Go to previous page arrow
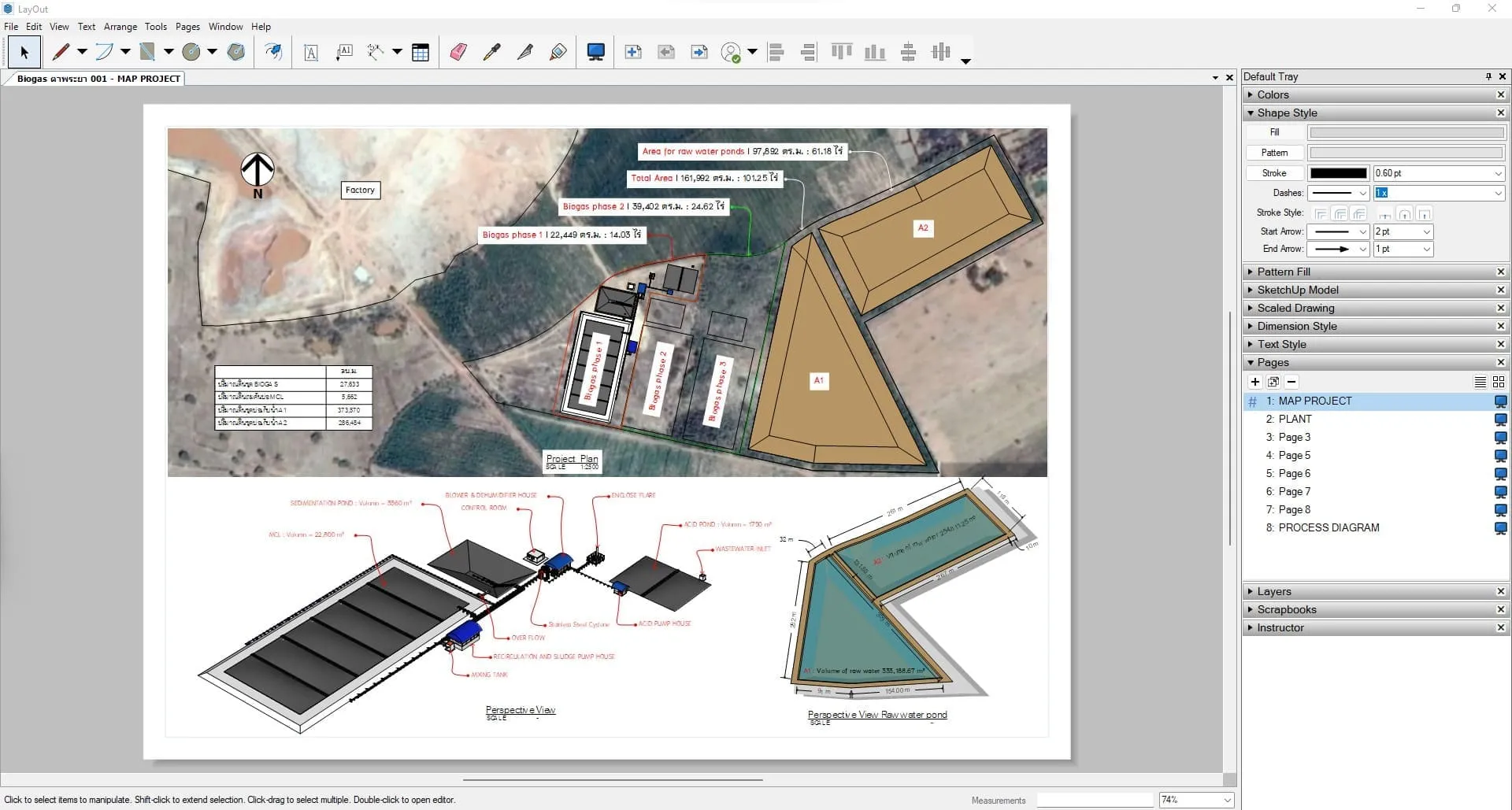This screenshot has width=1512, height=810. tap(666, 52)
